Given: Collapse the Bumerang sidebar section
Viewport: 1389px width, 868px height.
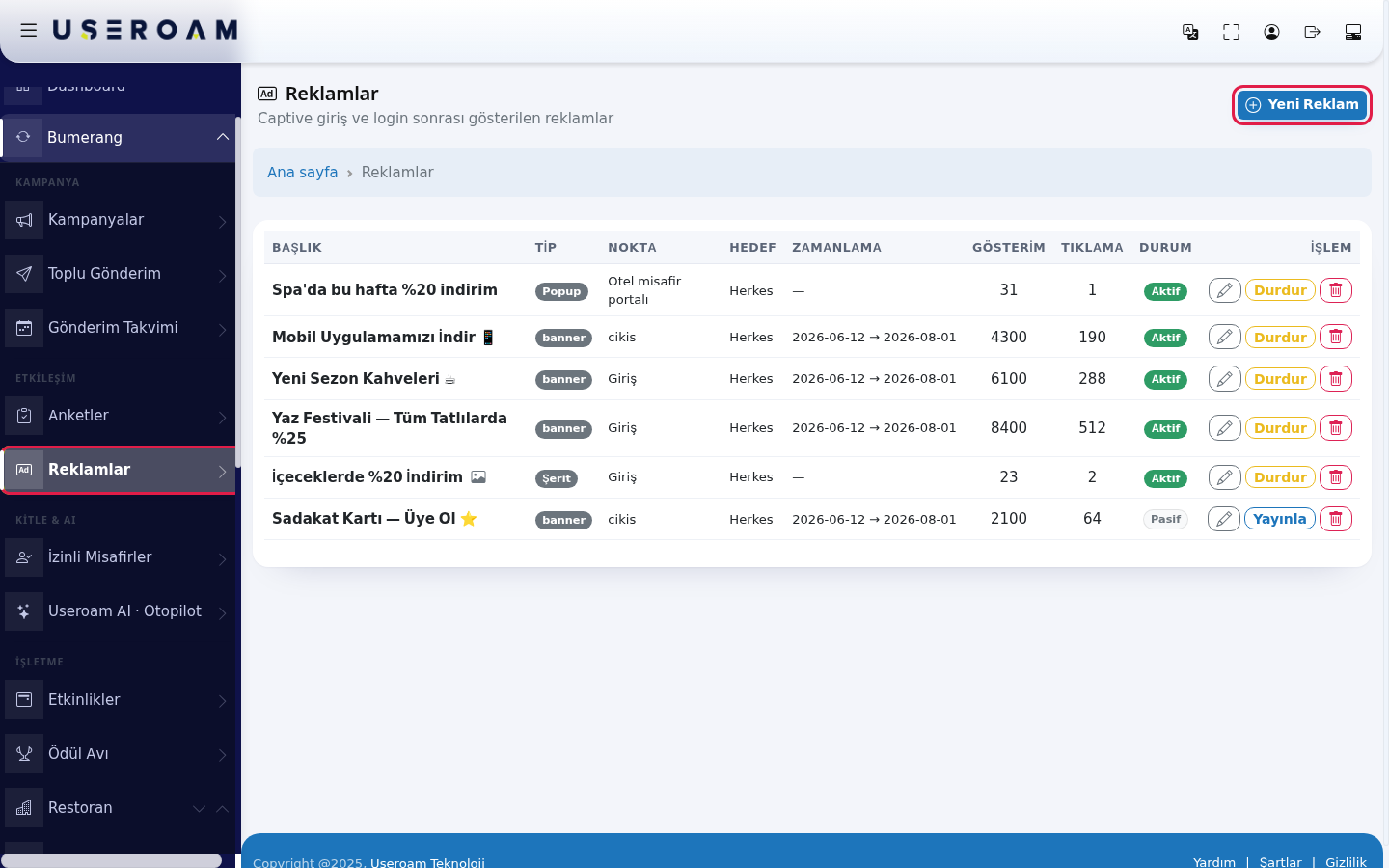Looking at the screenshot, I should click(223, 137).
